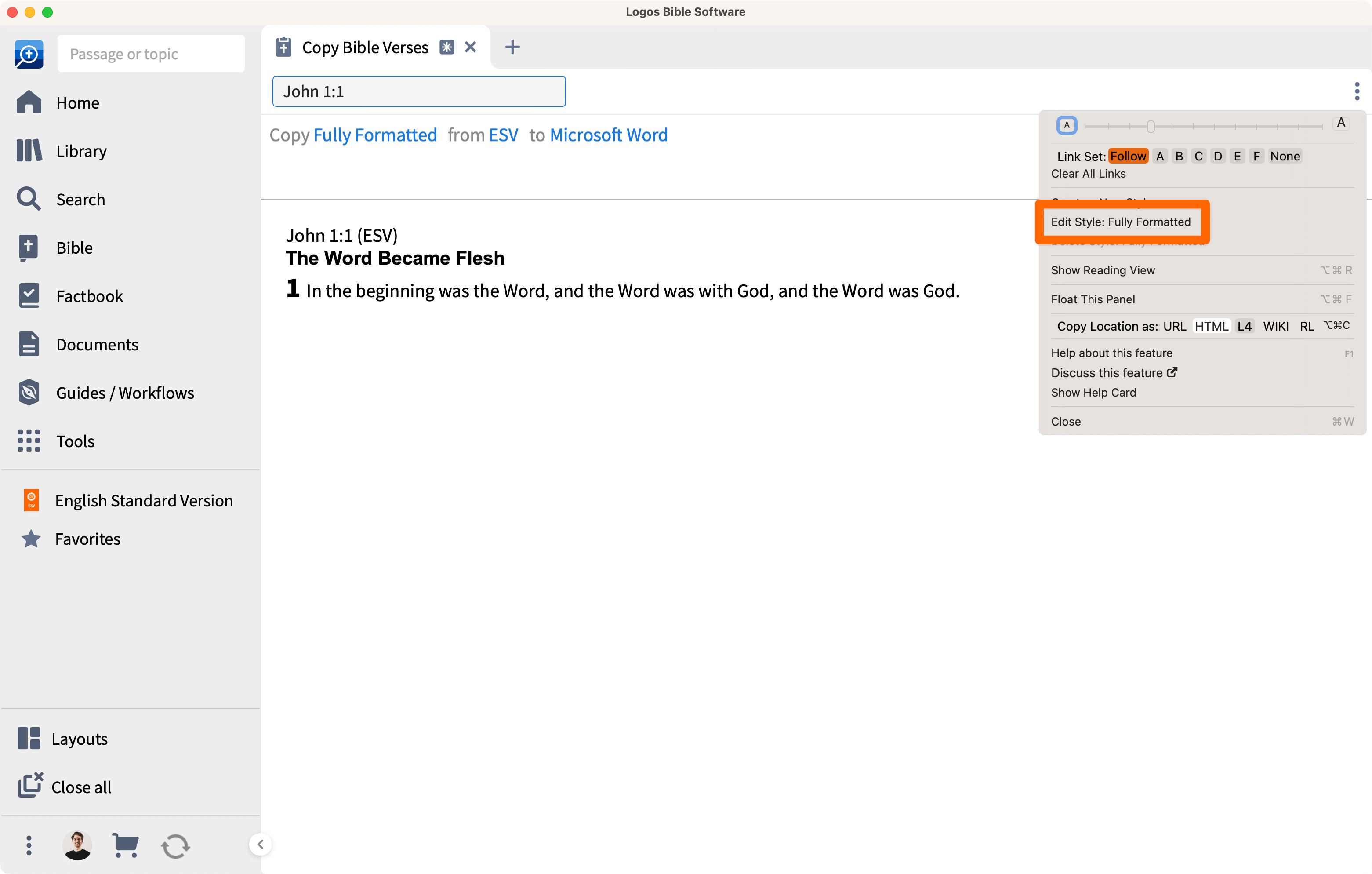
Task: Select Link Set B
Action: pyautogui.click(x=1180, y=156)
